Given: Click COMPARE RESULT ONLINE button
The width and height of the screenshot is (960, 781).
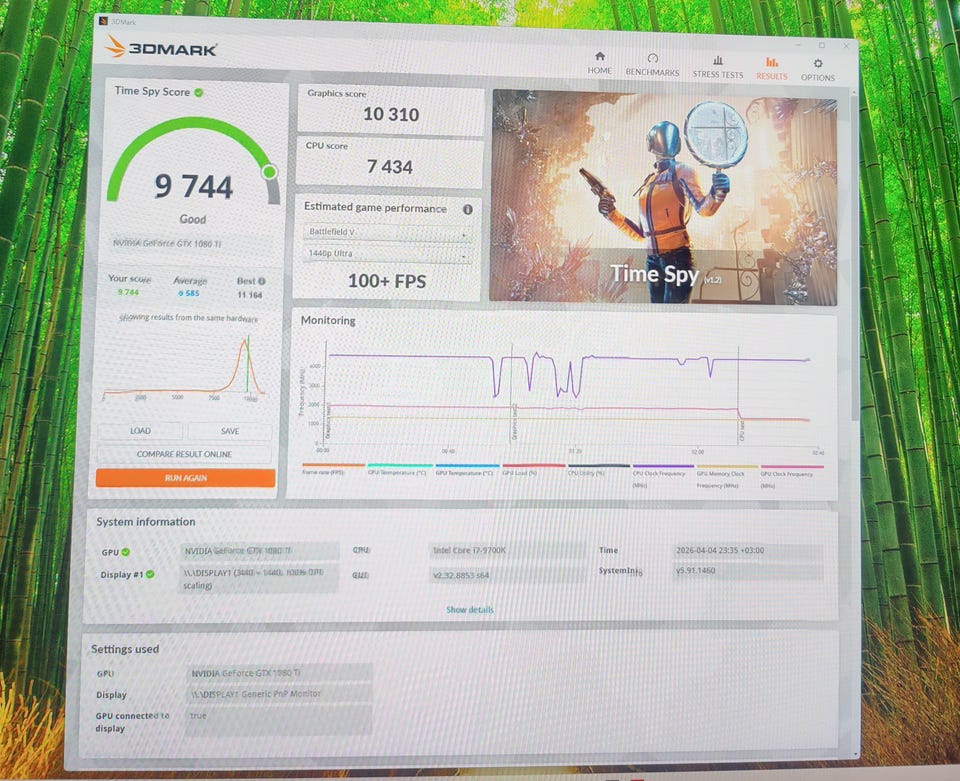Looking at the screenshot, I should tap(184, 454).
